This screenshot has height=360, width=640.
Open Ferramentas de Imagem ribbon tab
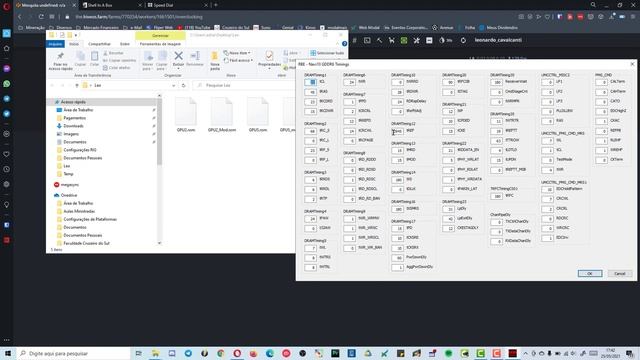(x=160, y=44)
